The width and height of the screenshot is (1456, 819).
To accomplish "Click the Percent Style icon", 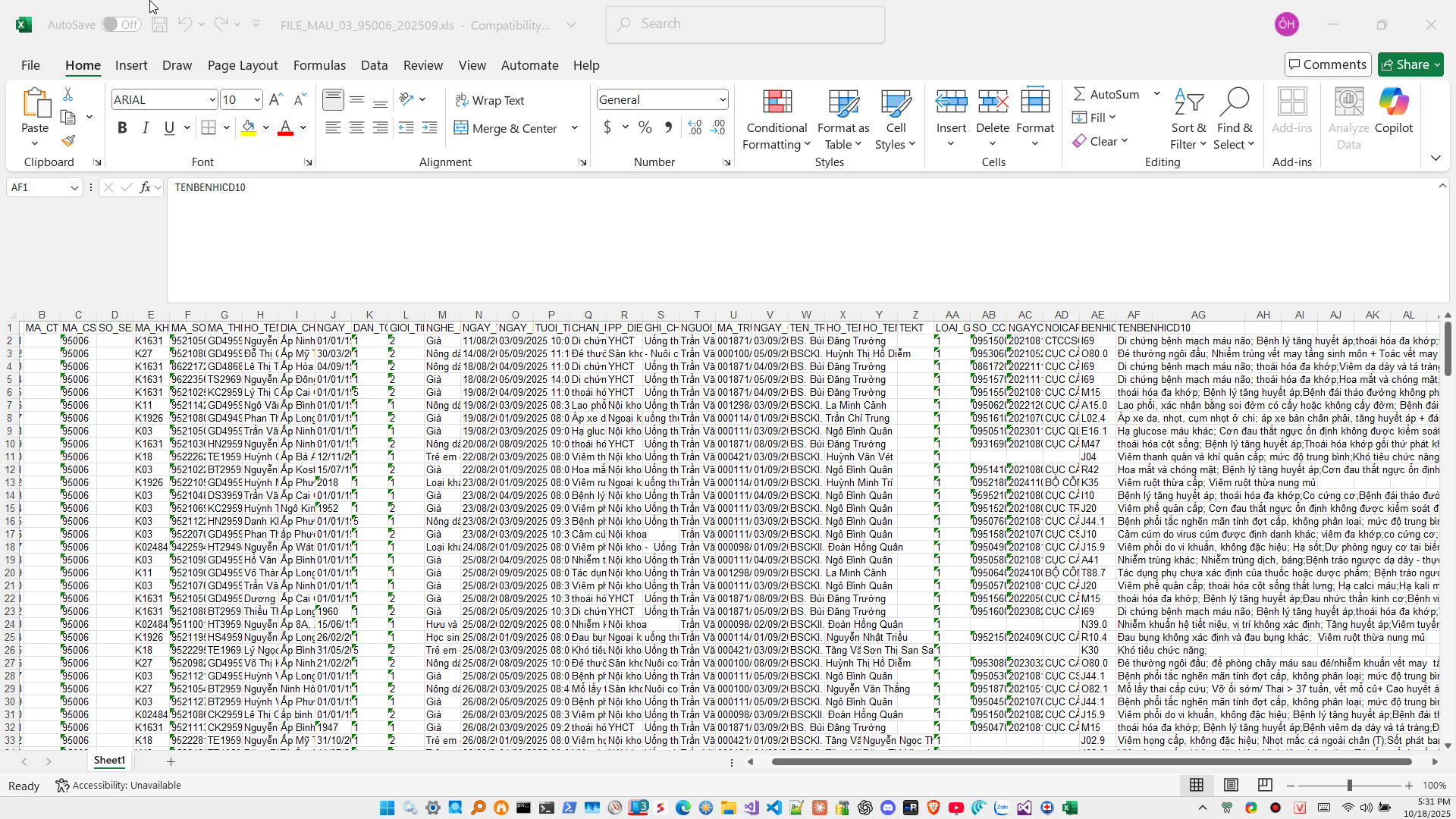I will (645, 127).
